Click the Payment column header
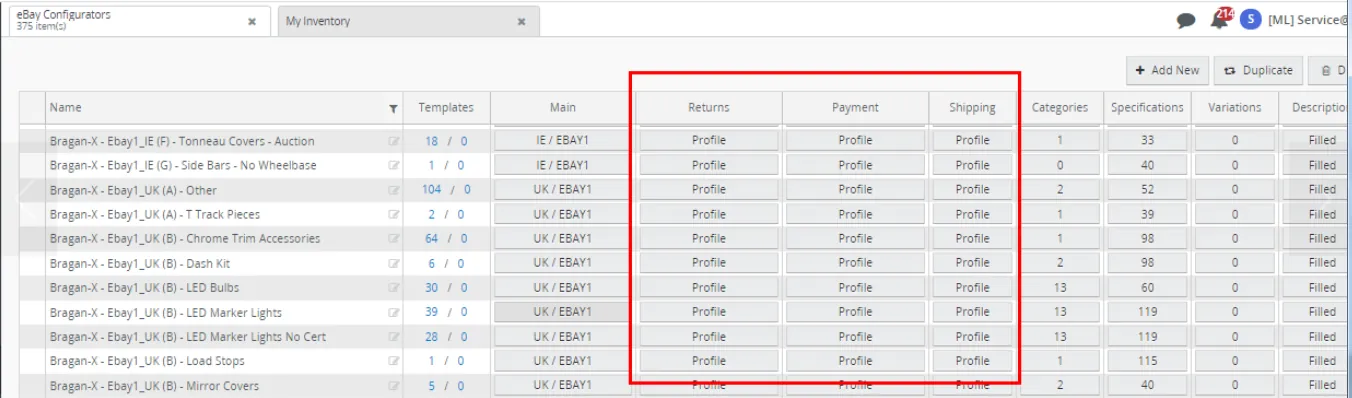Image resolution: width=1352 pixels, height=398 pixels. point(855,107)
